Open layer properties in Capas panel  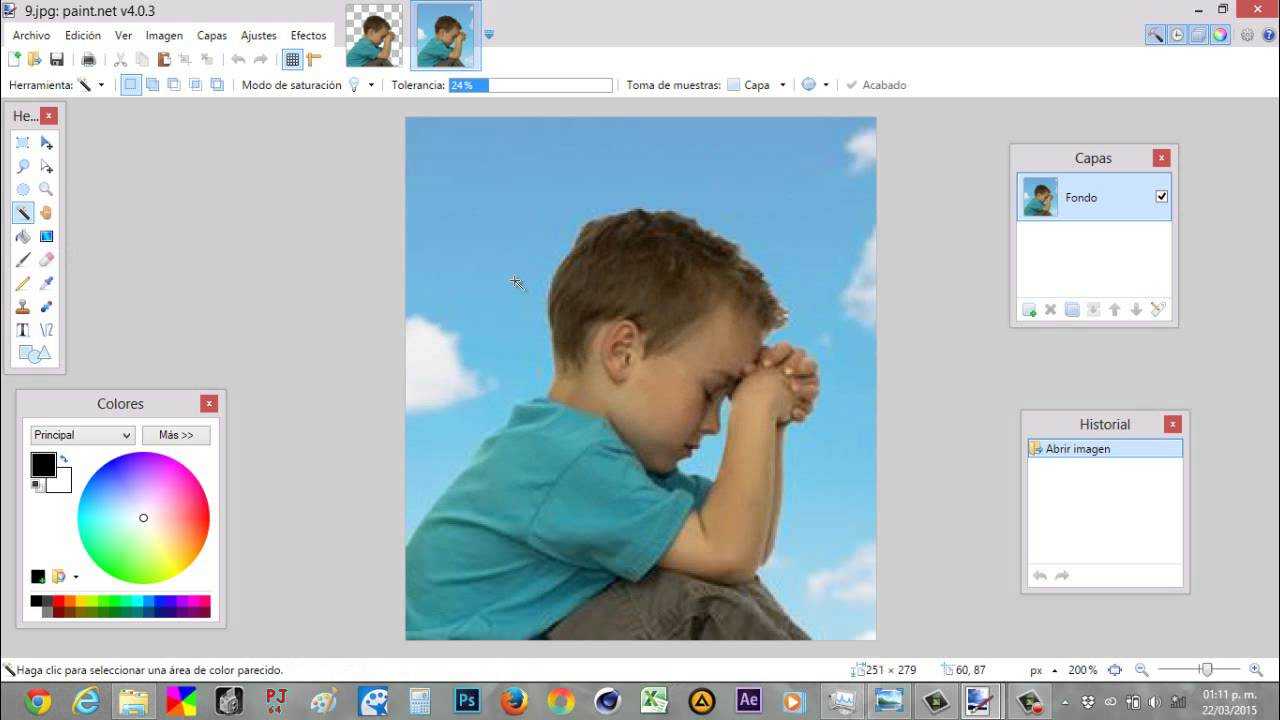pyautogui.click(x=1158, y=310)
